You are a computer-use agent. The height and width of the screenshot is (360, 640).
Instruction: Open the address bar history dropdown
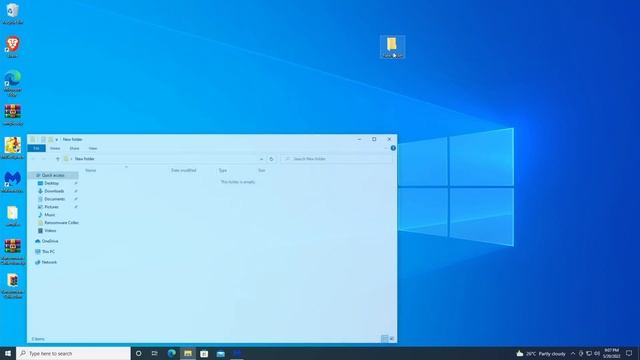point(261,159)
